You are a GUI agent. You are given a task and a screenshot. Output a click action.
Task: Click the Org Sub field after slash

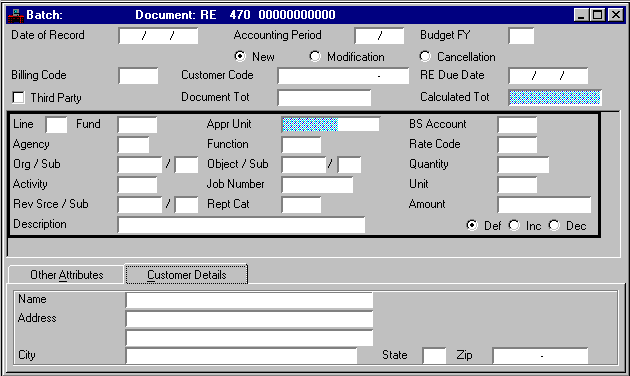coord(186,165)
